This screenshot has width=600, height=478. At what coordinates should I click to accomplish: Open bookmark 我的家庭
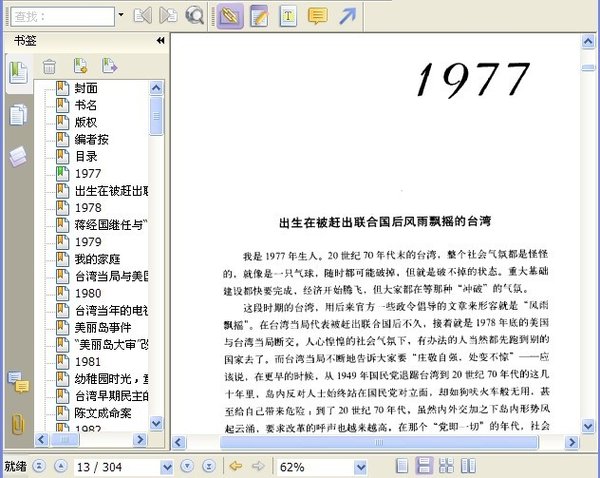(x=97, y=259)
